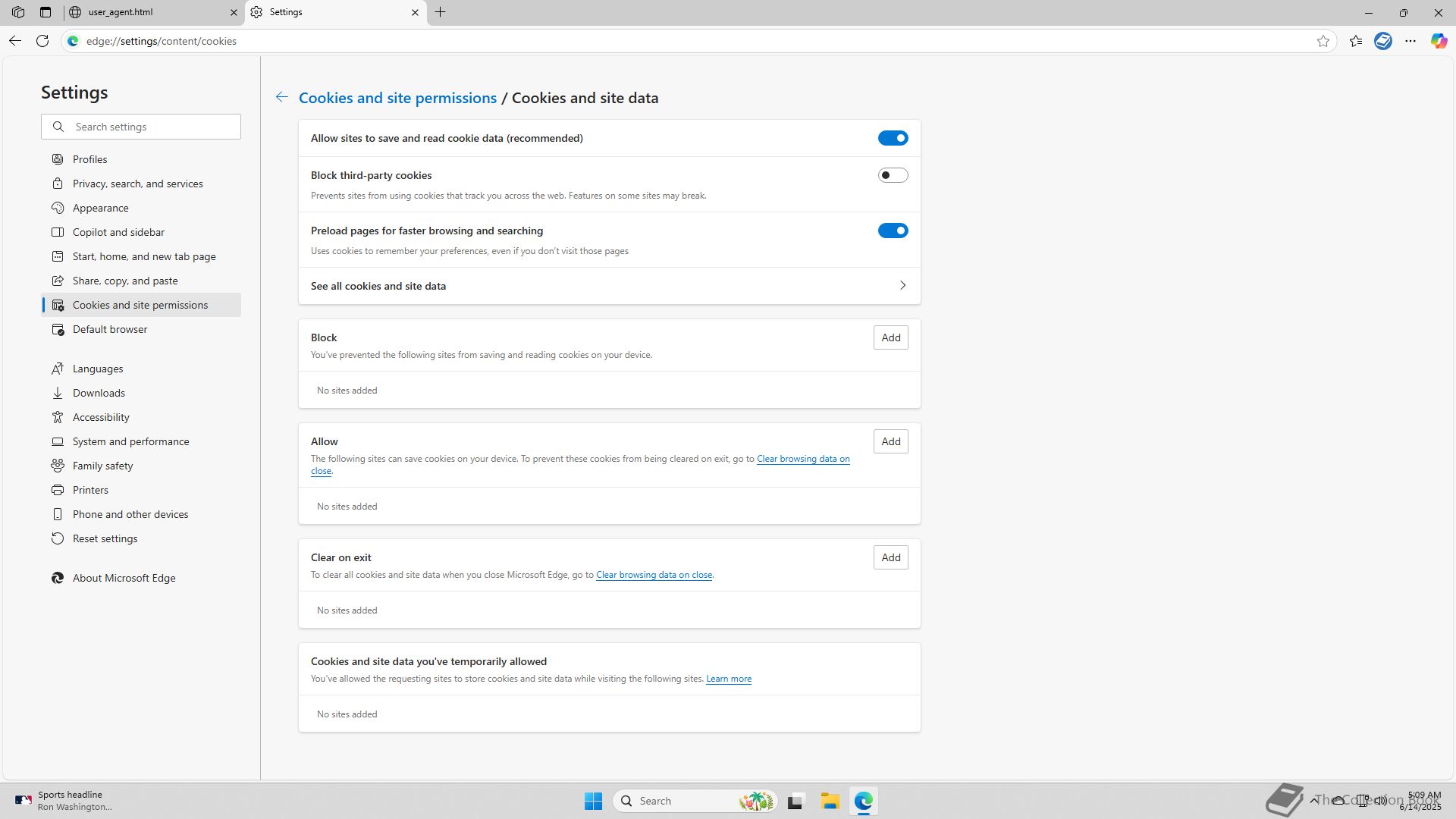Screen dimensions: 1456x819
Task: Disable Allow sites to save cookie data
Action: click(x=893, y=138)
